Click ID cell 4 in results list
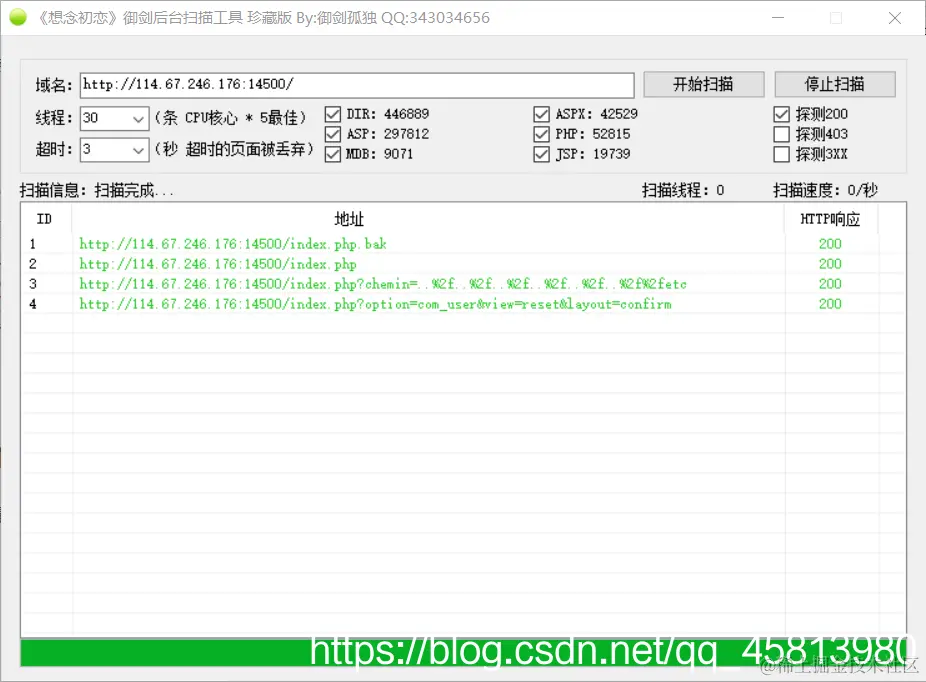This screenshot has width=926, height=682. point(33,304)
